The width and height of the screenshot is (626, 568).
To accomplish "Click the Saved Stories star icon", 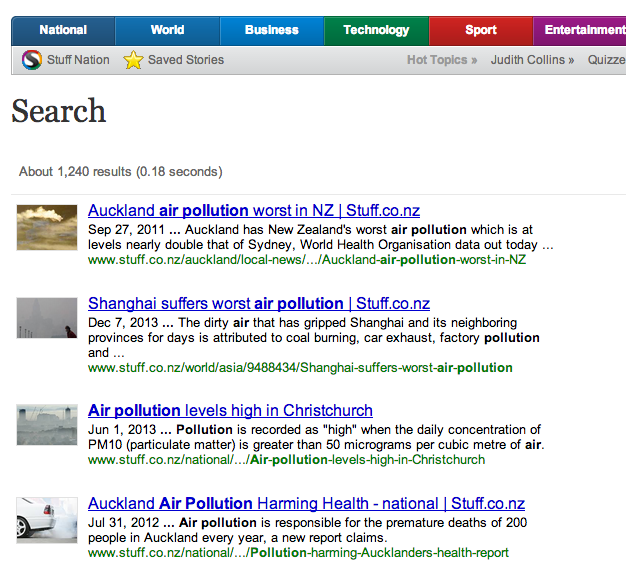I will click(133, 60).
